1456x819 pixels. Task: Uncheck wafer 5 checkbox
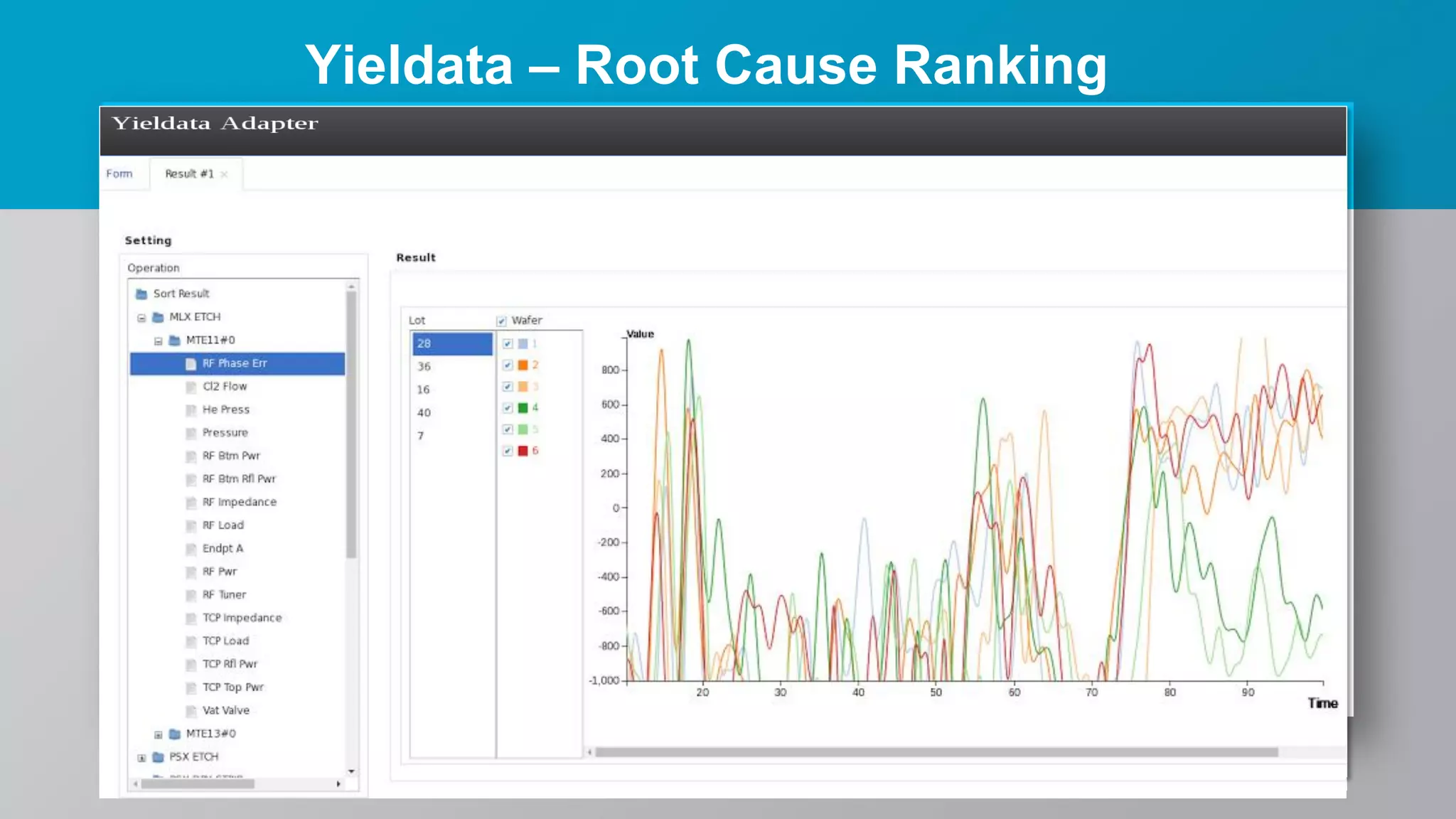point(508,429)
